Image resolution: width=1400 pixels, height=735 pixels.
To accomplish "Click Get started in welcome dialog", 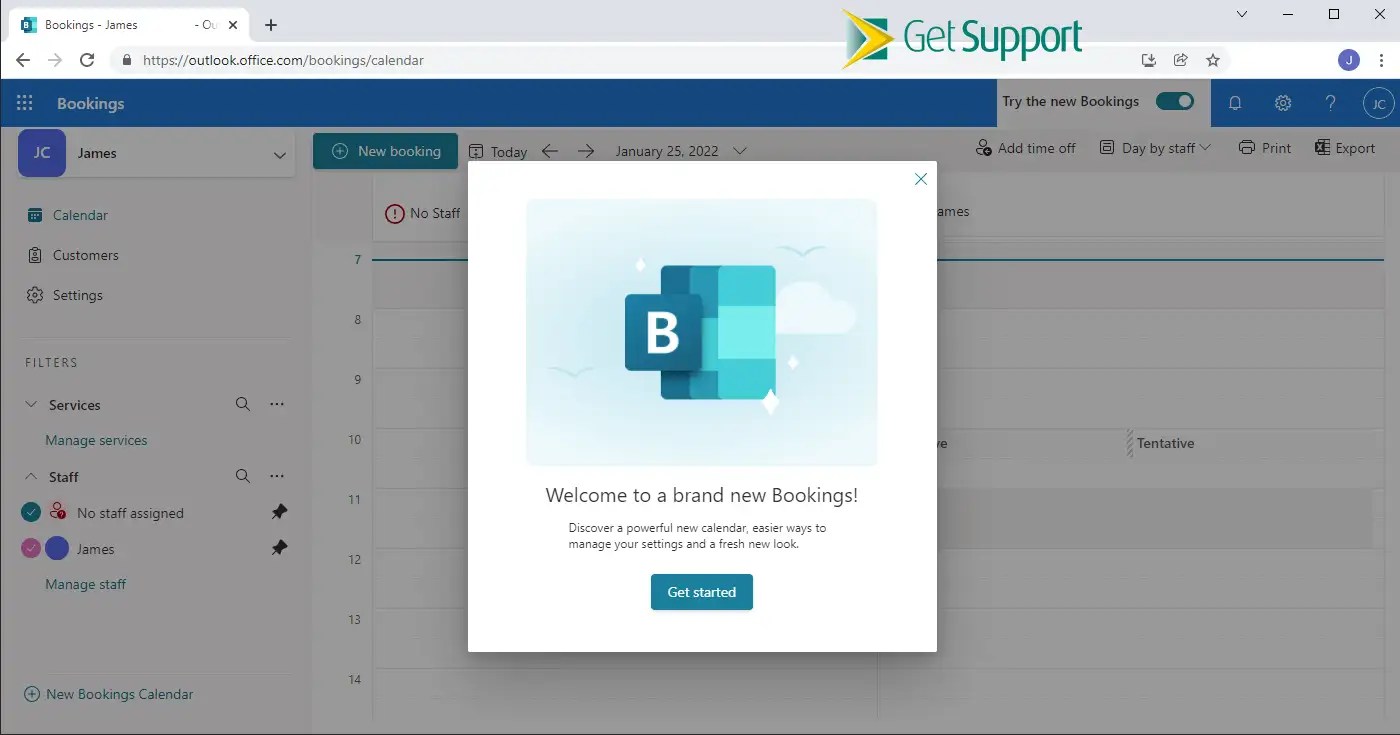I will pyautogui.click(x=701, y=592).
